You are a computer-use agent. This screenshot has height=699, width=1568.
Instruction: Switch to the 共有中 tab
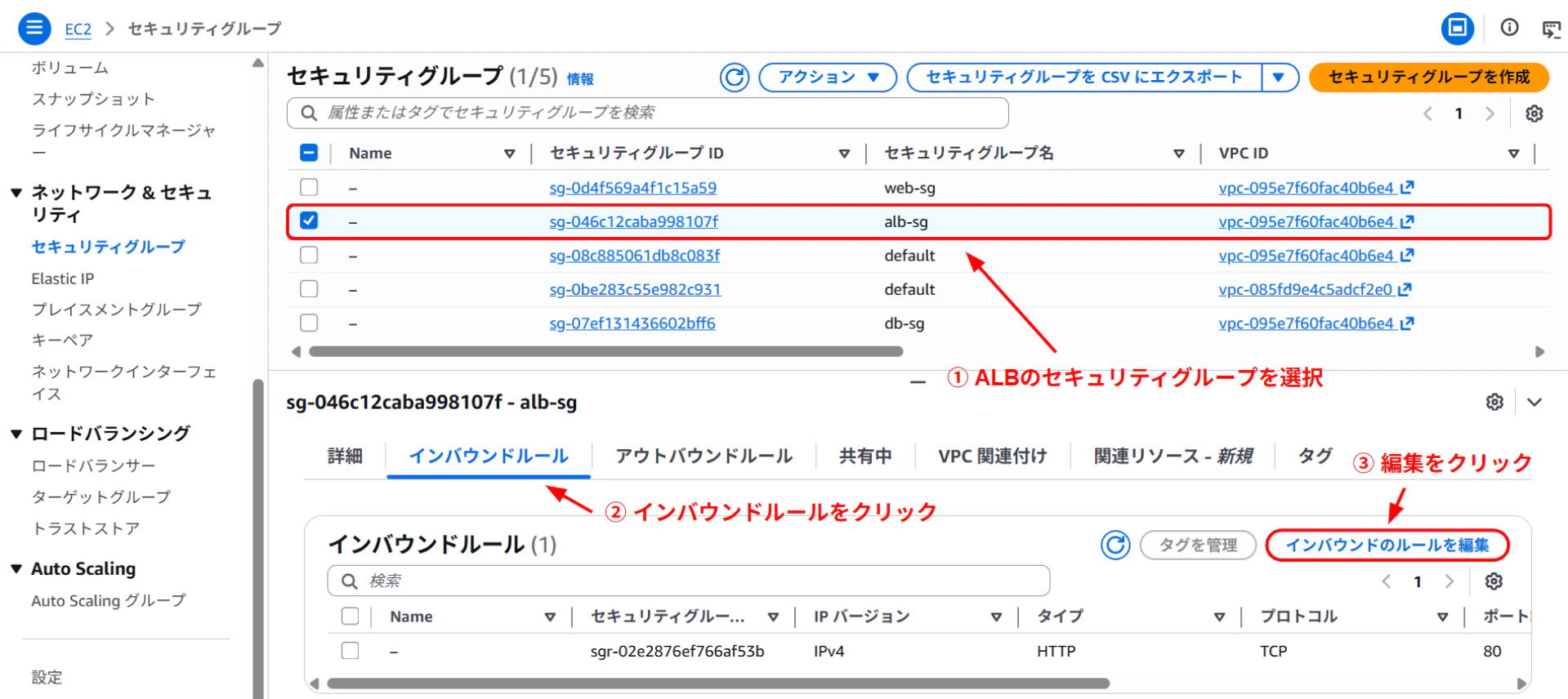point(865,456)
